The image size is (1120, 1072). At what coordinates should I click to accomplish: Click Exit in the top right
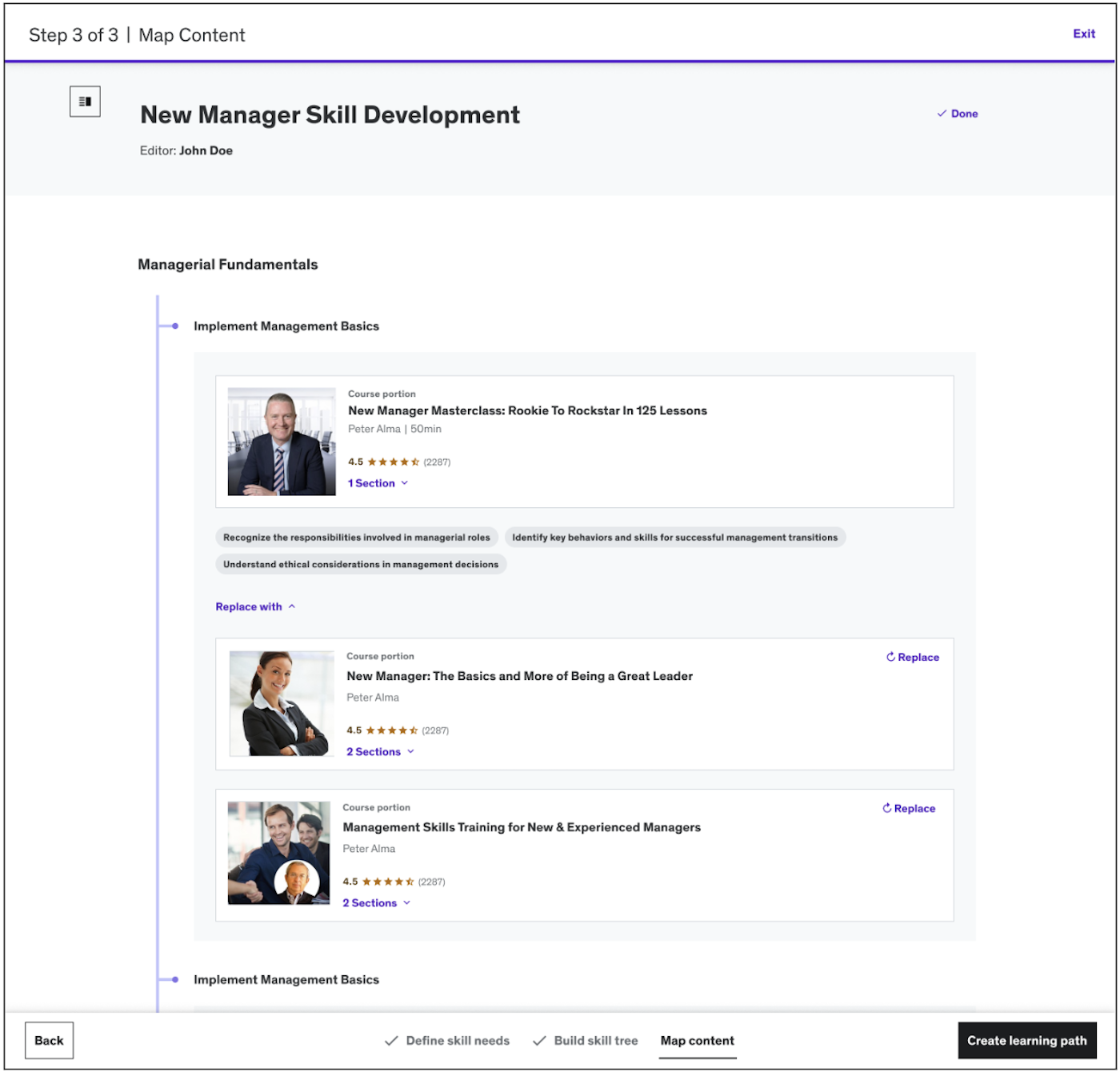coord(1083,34)
